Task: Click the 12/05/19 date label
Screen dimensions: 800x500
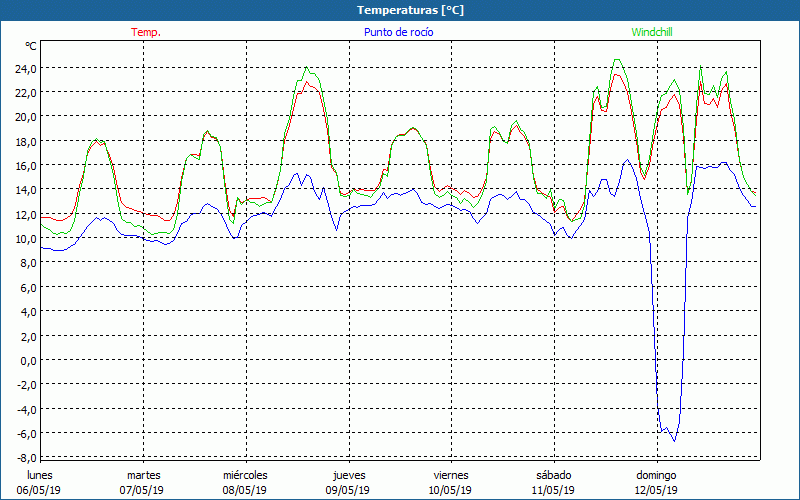Action: 656,490
